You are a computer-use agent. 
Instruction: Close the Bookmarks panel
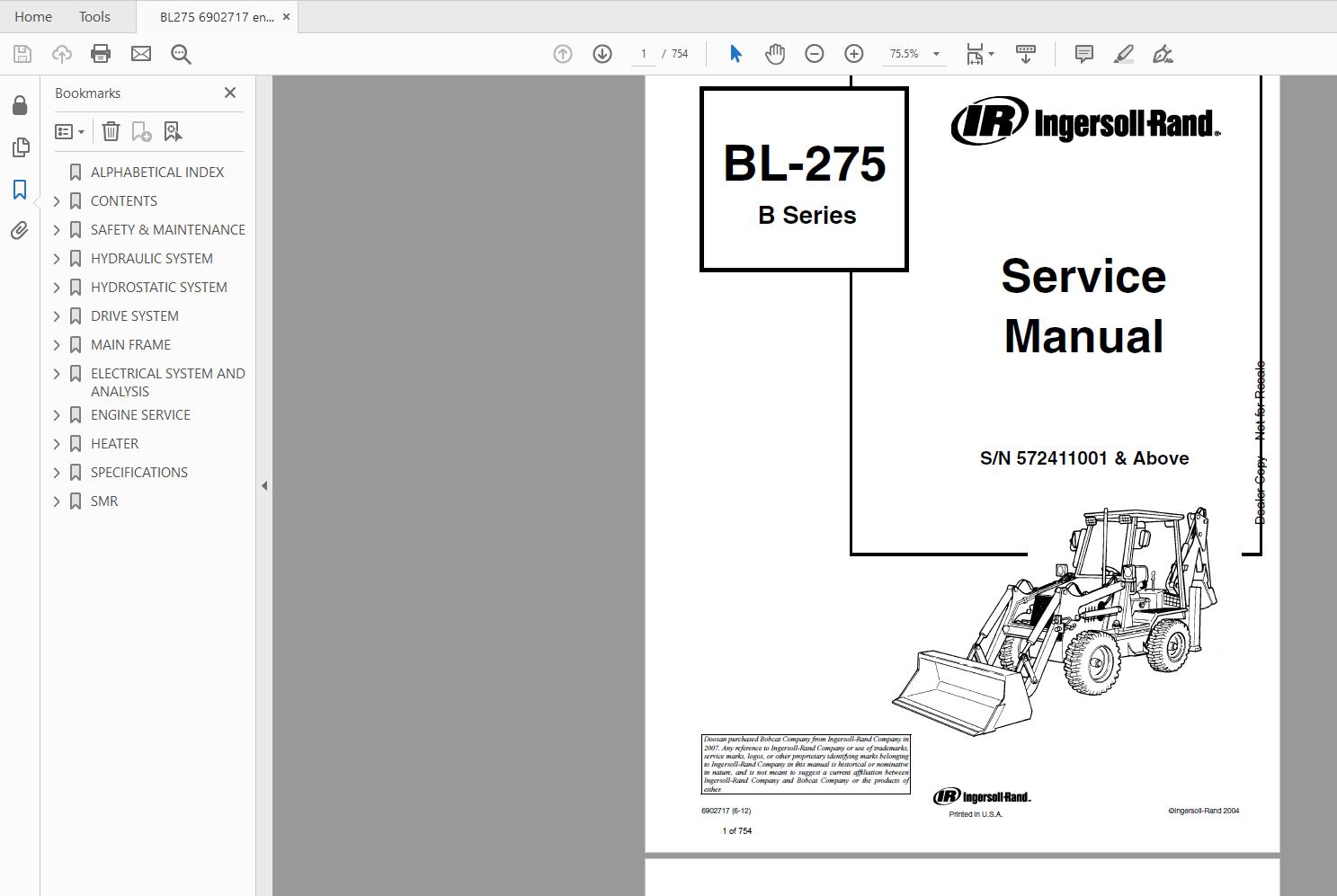(230, 93)
